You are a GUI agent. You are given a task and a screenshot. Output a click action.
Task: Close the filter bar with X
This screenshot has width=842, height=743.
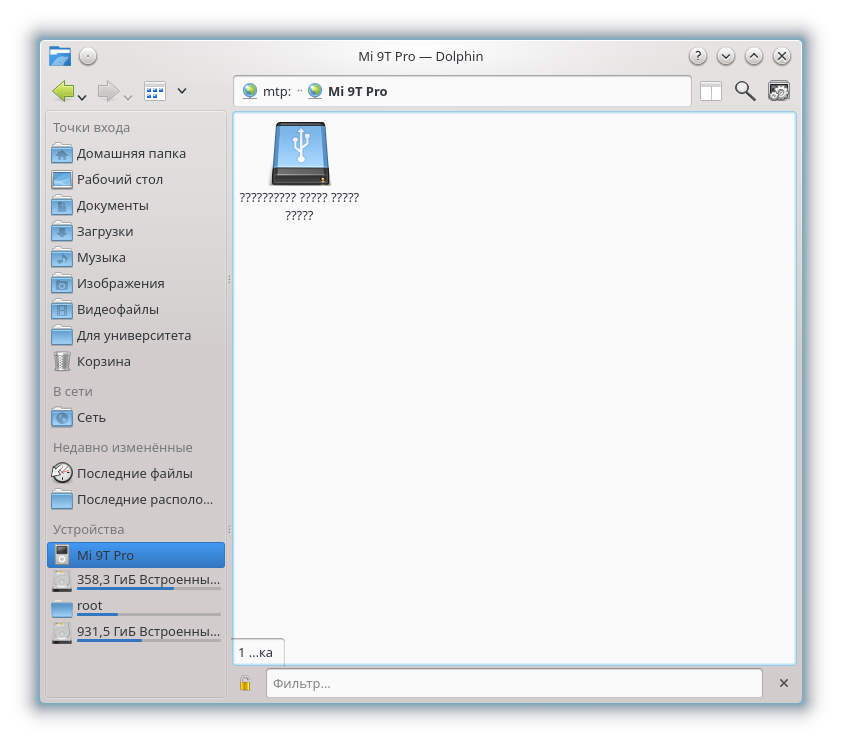pyautogui.click(x=784, y=683)
